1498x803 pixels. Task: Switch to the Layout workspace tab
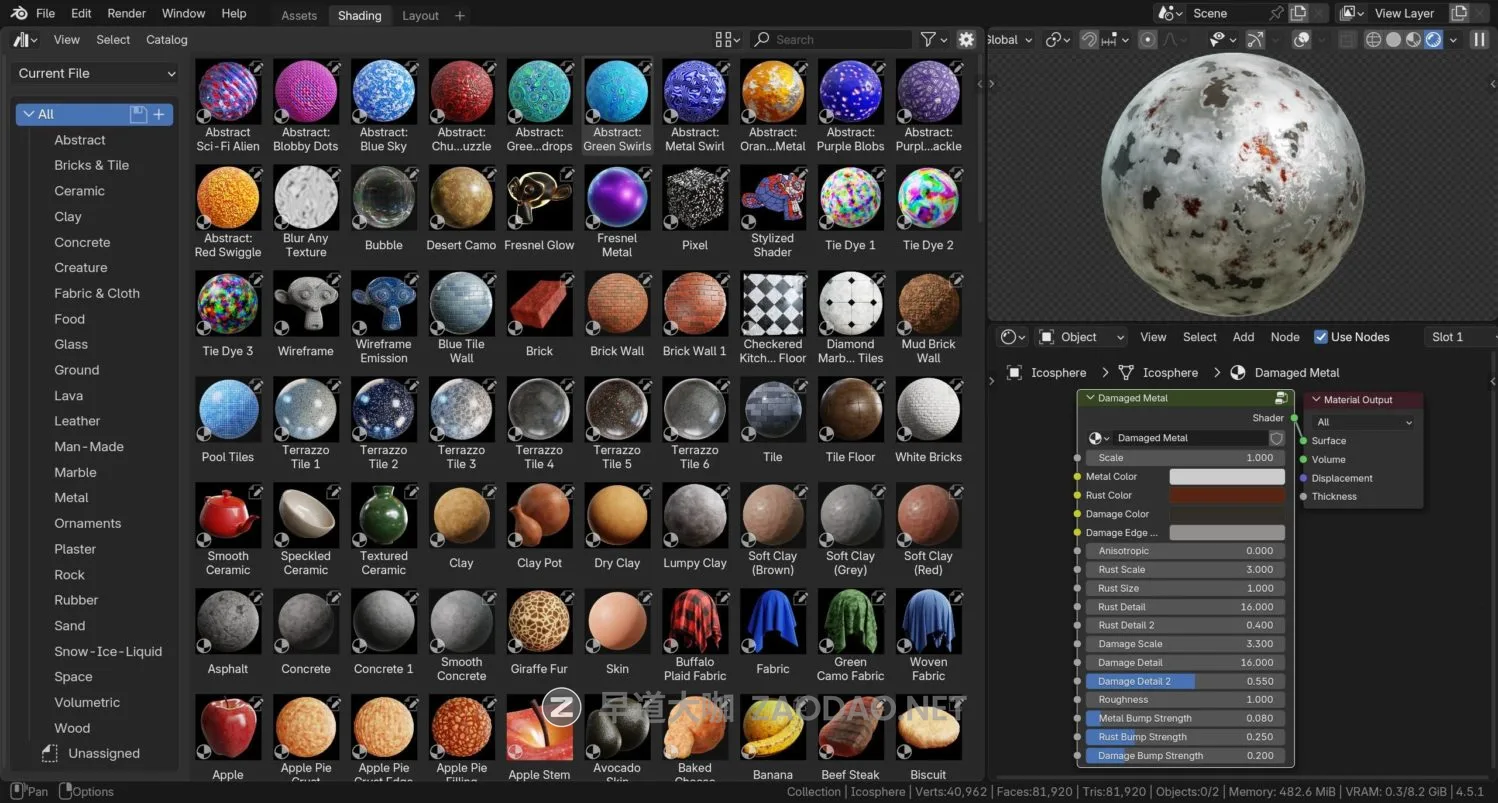420,15
